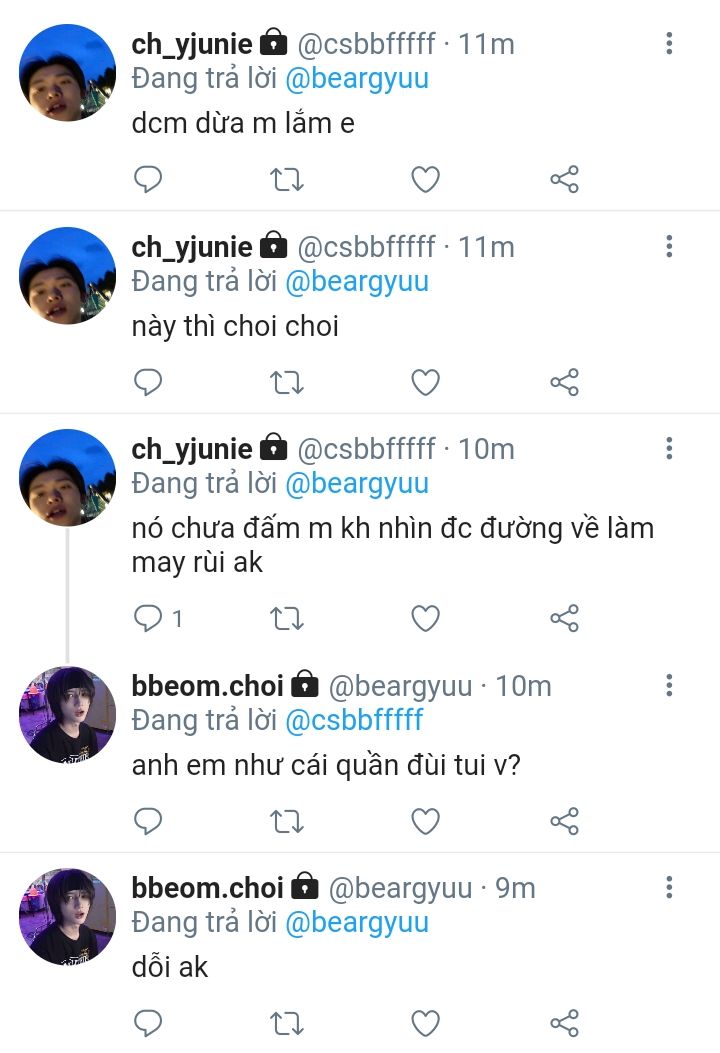Open @csbbfffff mention in bbeom.choi's reply

[354, 719]
